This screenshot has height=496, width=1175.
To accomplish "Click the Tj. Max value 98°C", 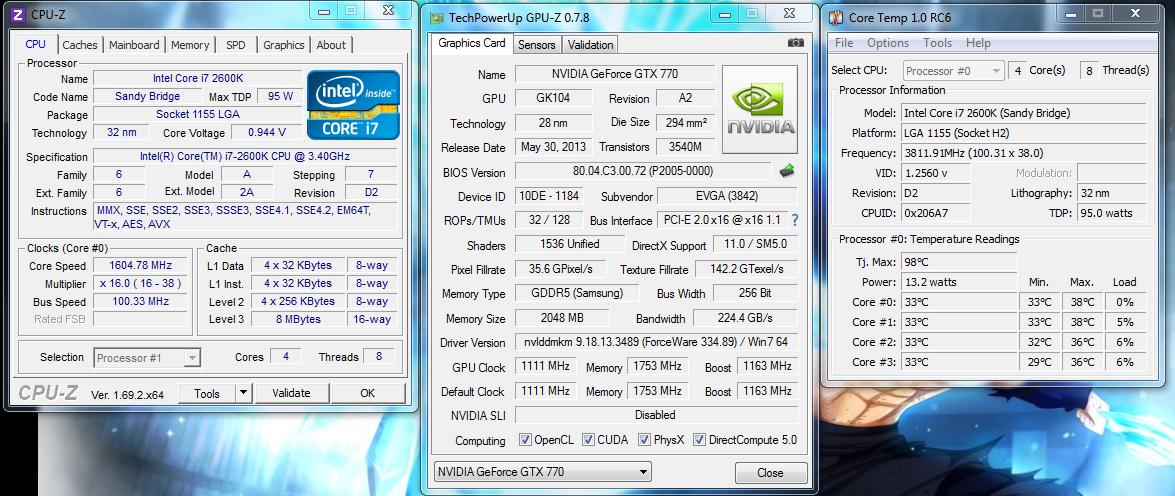I will (x=959, y=262).
